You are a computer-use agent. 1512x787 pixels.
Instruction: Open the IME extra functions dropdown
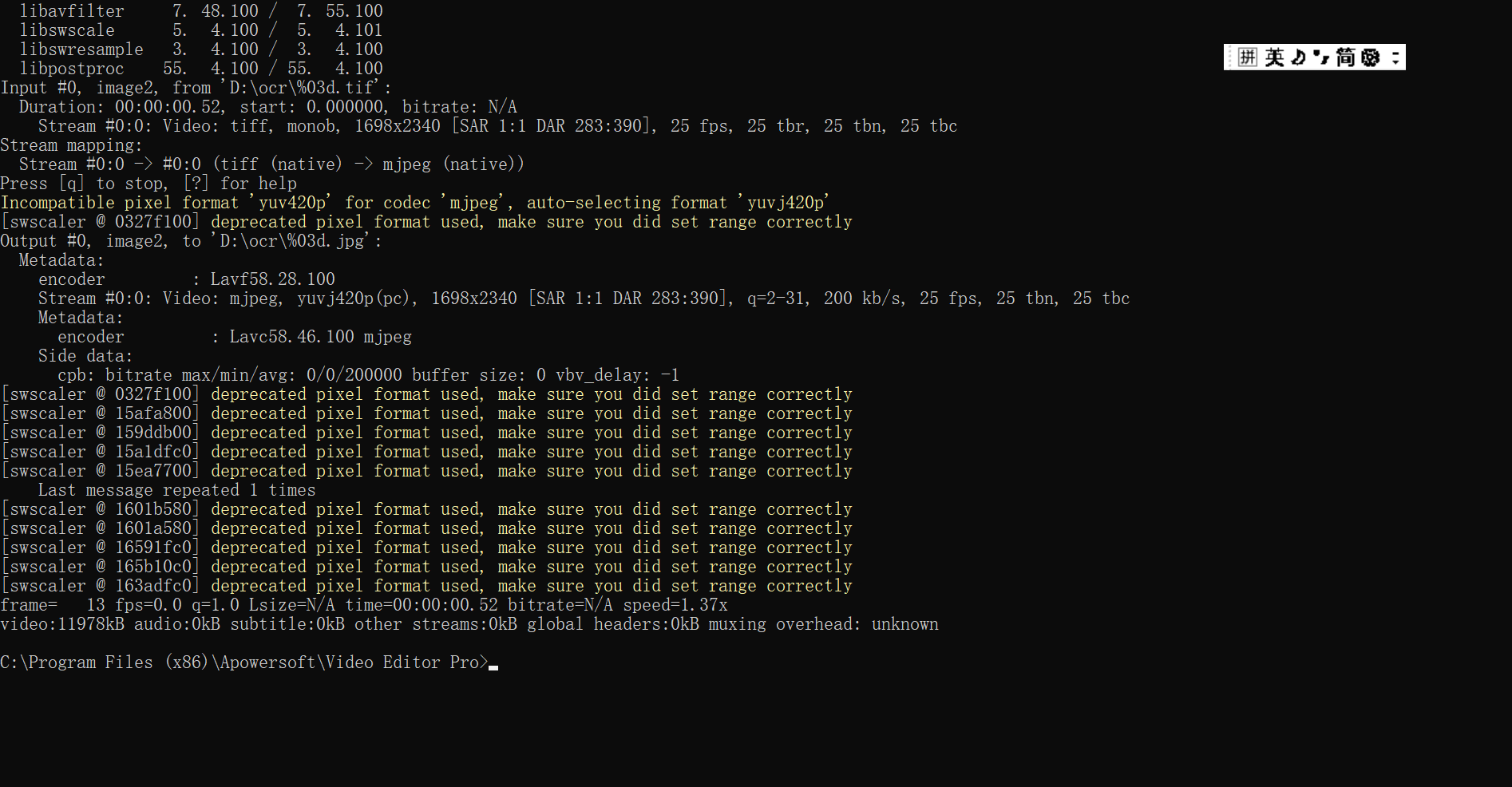1397,57
